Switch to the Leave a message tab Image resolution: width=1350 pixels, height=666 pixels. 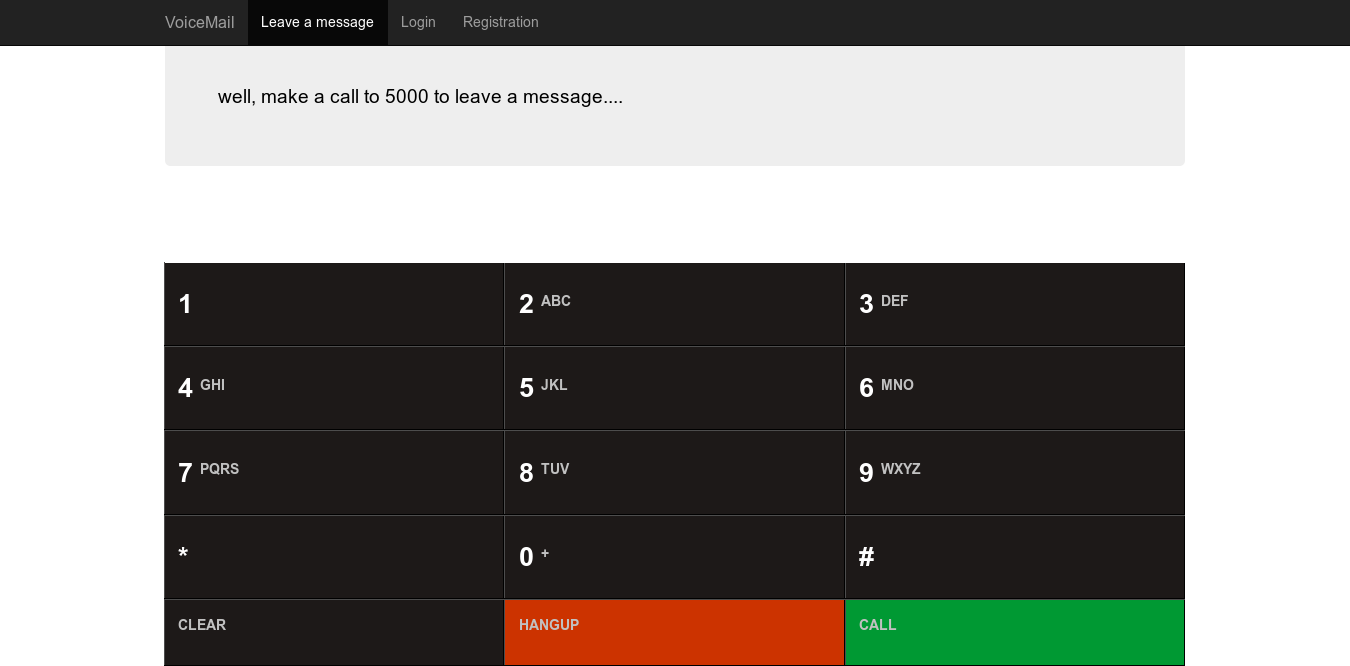tap(317, 22)
